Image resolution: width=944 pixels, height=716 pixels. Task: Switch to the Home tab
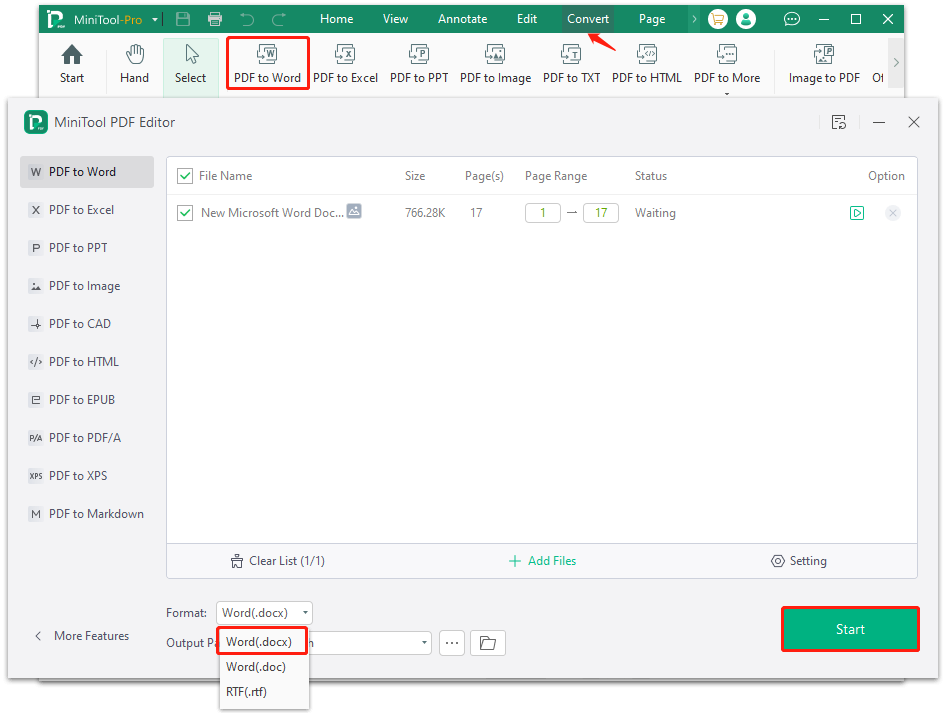point(337,19)
